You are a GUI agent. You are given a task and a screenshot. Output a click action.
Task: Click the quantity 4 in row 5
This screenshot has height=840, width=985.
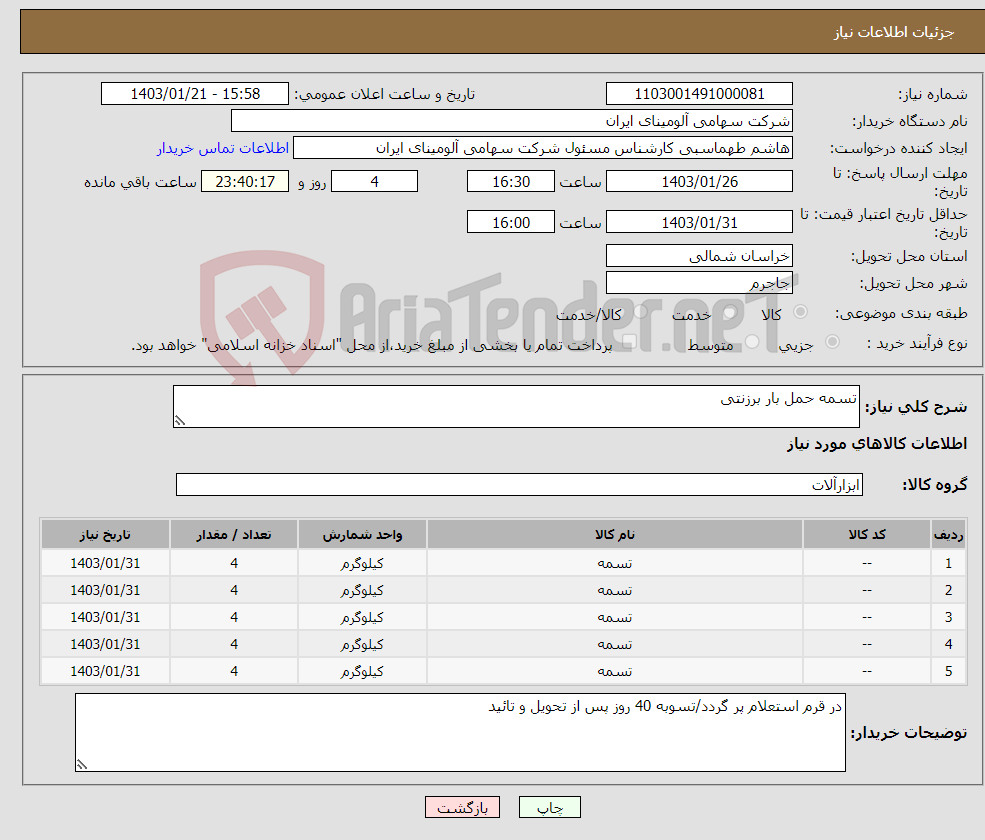click(234, 672)
